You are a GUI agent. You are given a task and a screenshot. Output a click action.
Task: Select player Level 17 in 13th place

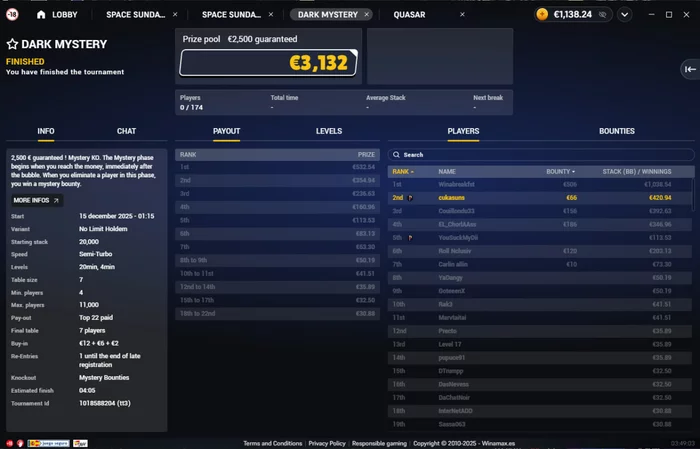pos(541,344)
